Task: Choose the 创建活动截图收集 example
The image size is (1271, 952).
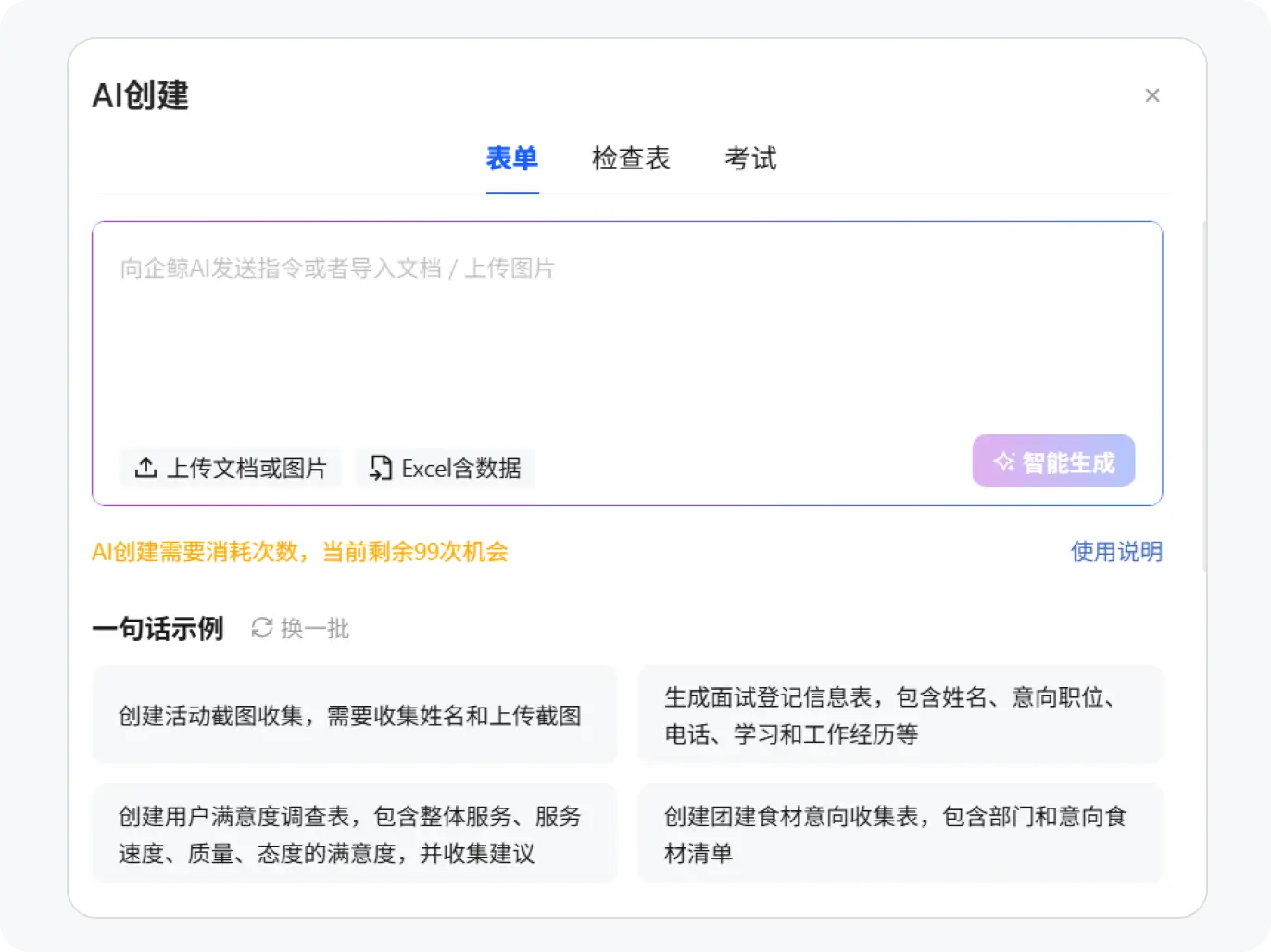Action: tap(355, 715)
